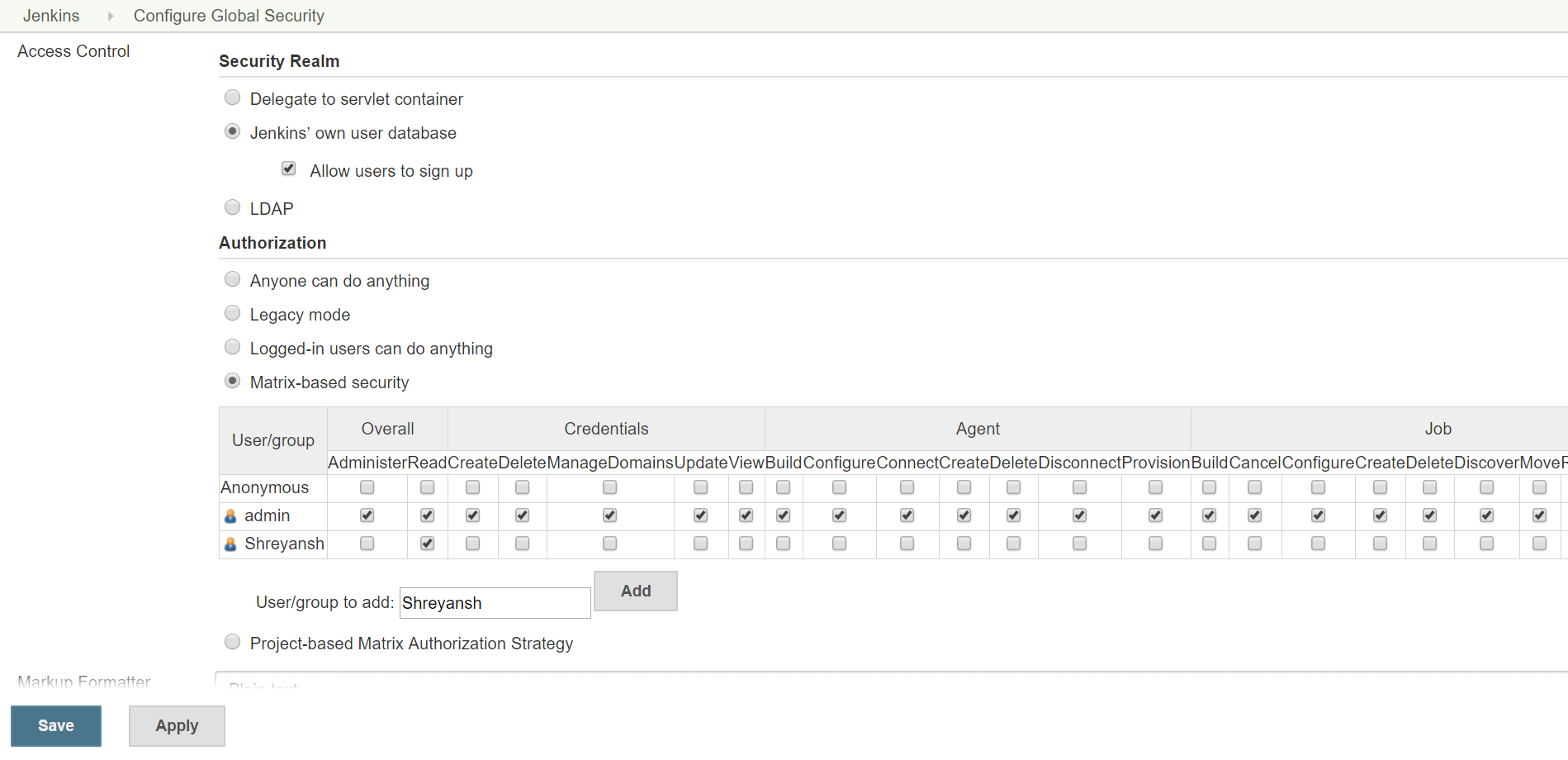
Task: Select Delegate to servlet container
Action: click(233, 97)
